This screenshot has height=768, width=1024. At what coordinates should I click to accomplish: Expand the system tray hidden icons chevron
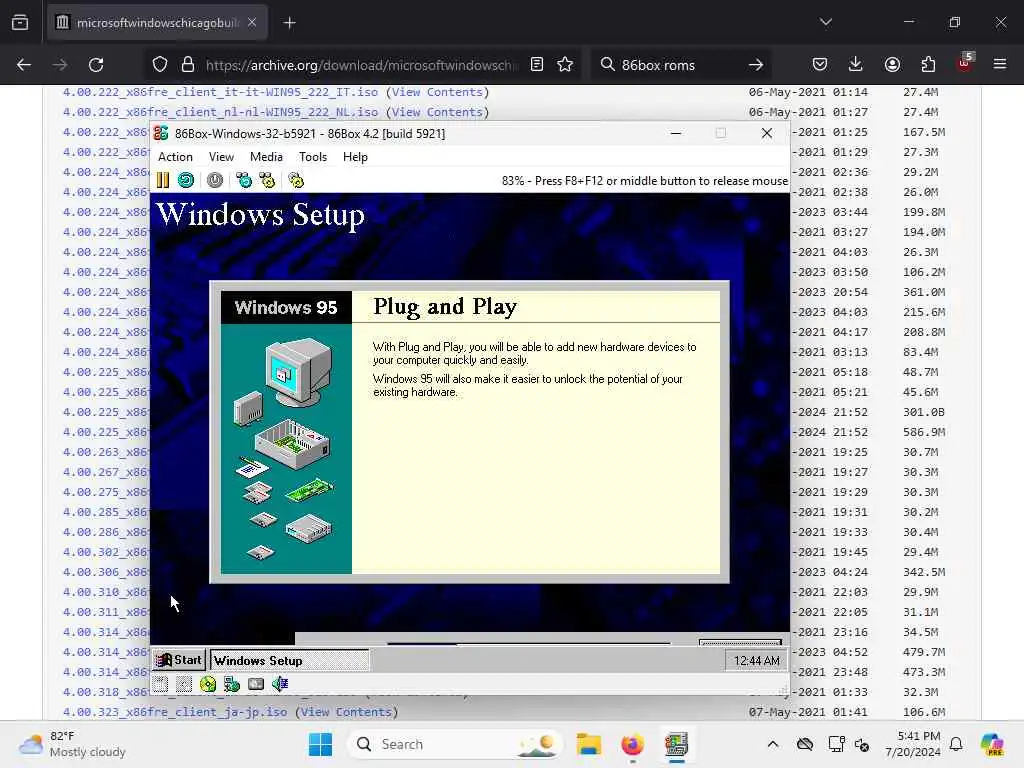pyautogui.click(x=773, y=744)
